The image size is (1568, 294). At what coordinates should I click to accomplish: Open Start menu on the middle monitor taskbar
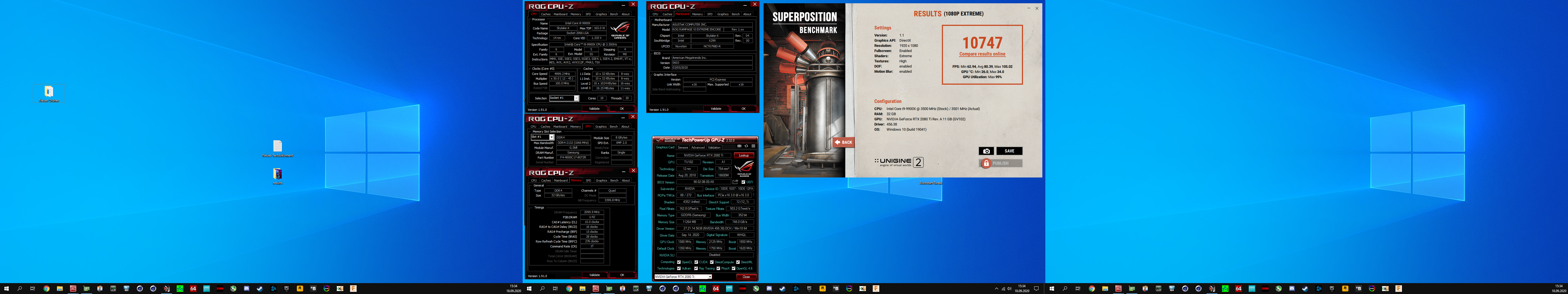[529, 289]
